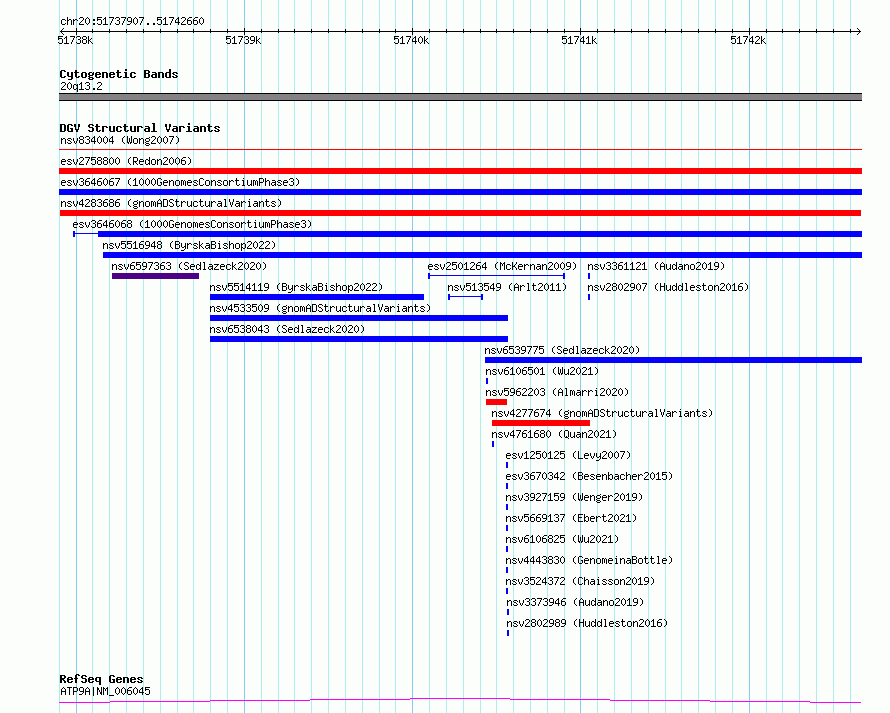
Task: Open the nsv4443830 (GenomeinaBottle) label
Action: click(x=589, y=560)
